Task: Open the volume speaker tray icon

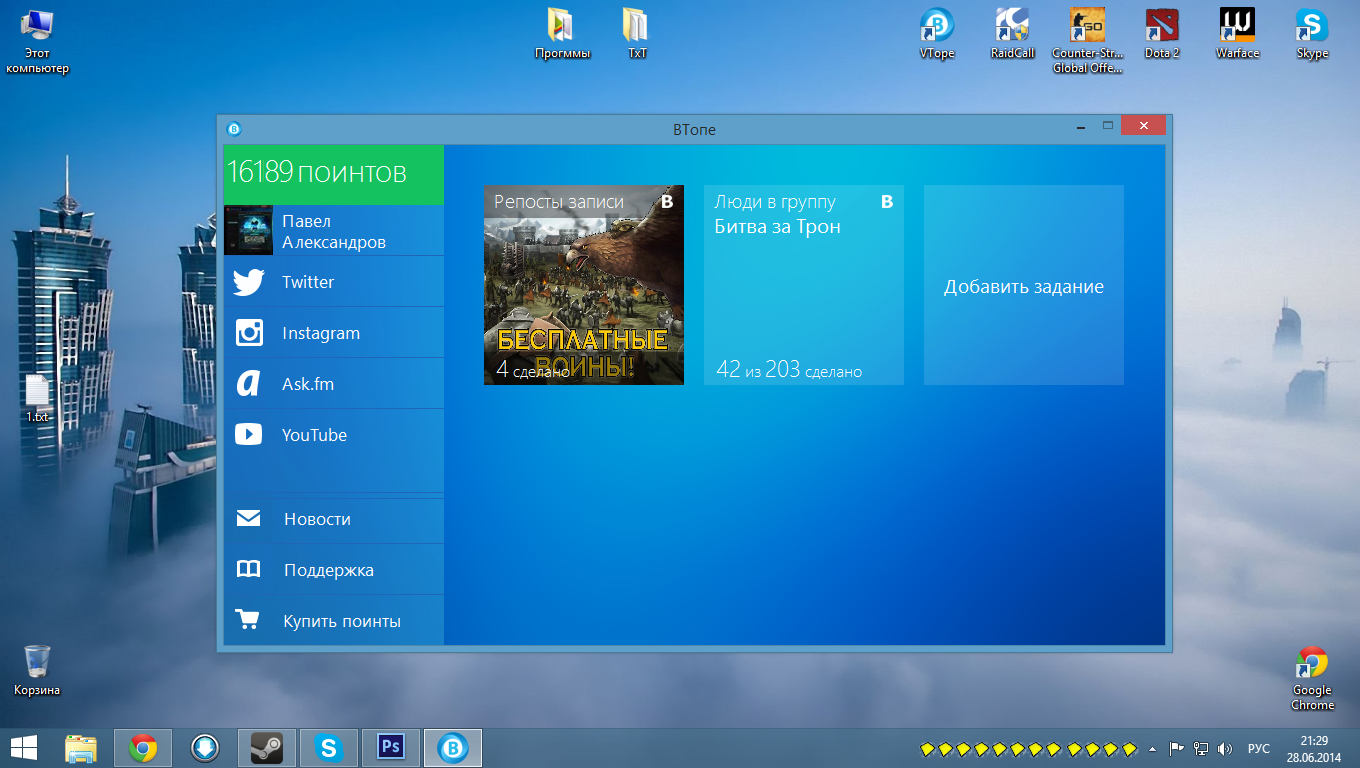Action: point(1225,748)
